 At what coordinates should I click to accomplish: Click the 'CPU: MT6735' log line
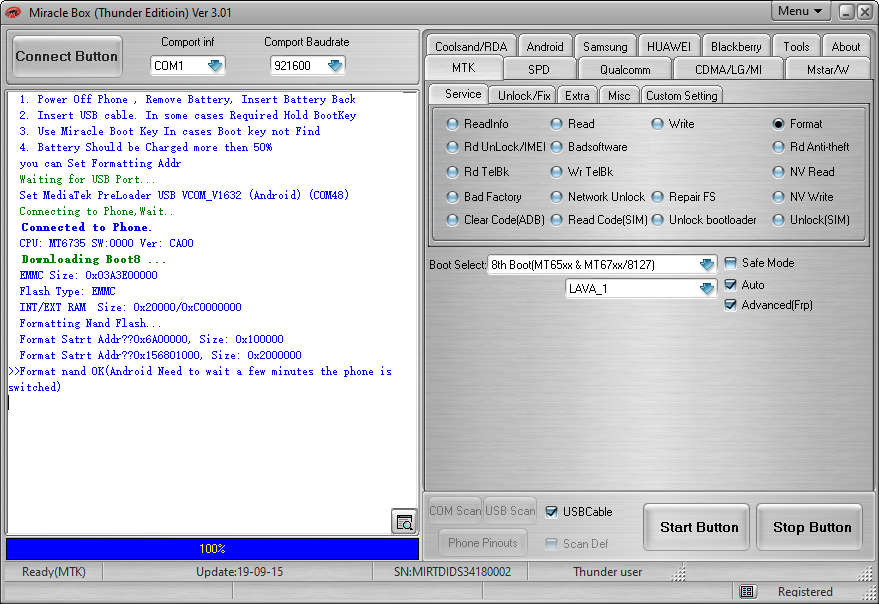pos(106,243)
